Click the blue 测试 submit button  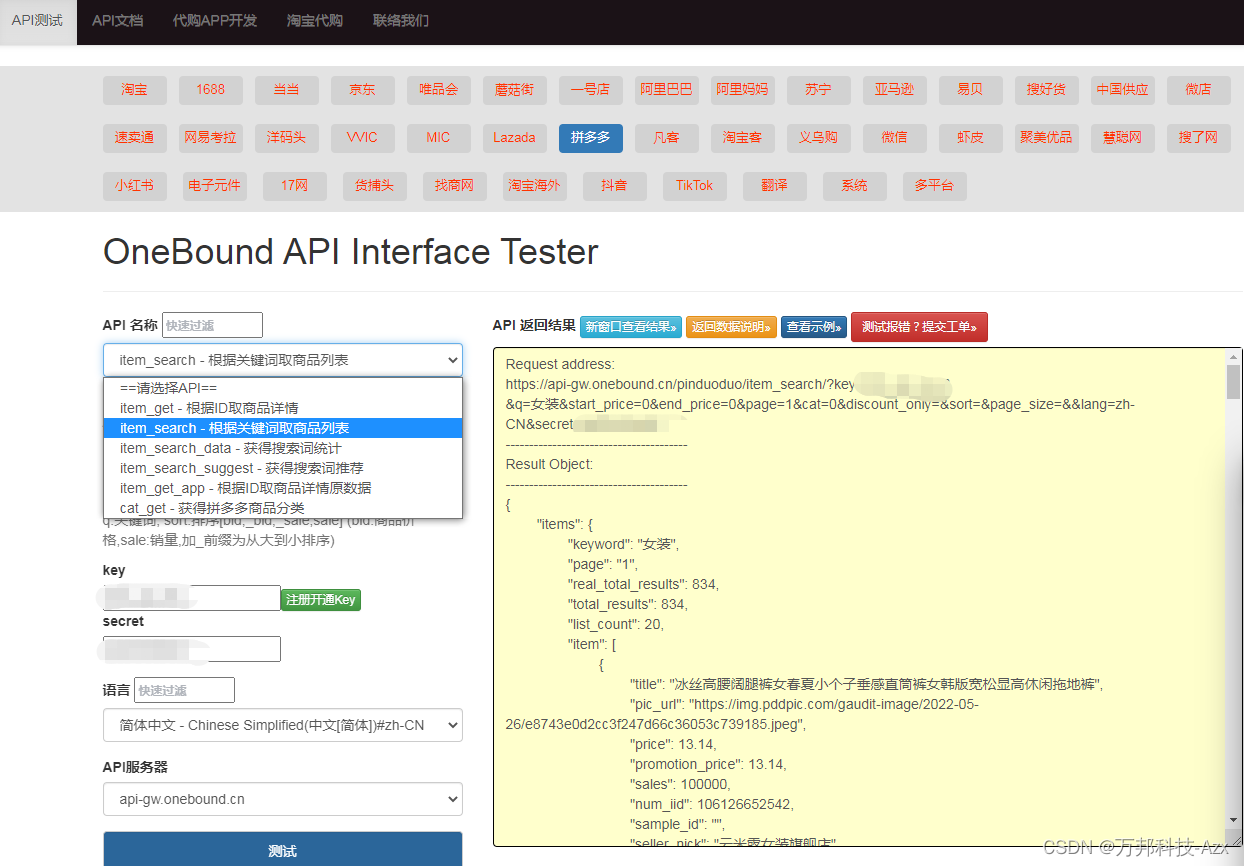point(283,850)
